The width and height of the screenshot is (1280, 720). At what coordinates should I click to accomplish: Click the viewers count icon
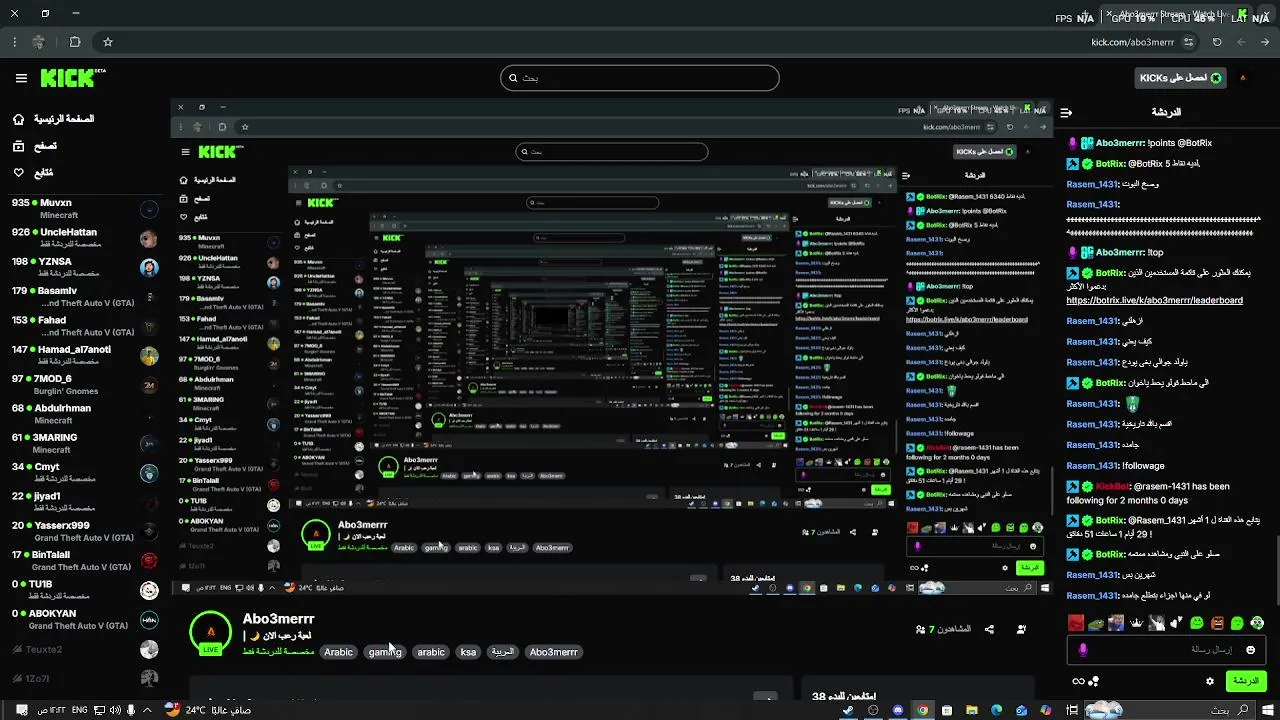coord(921,629)
